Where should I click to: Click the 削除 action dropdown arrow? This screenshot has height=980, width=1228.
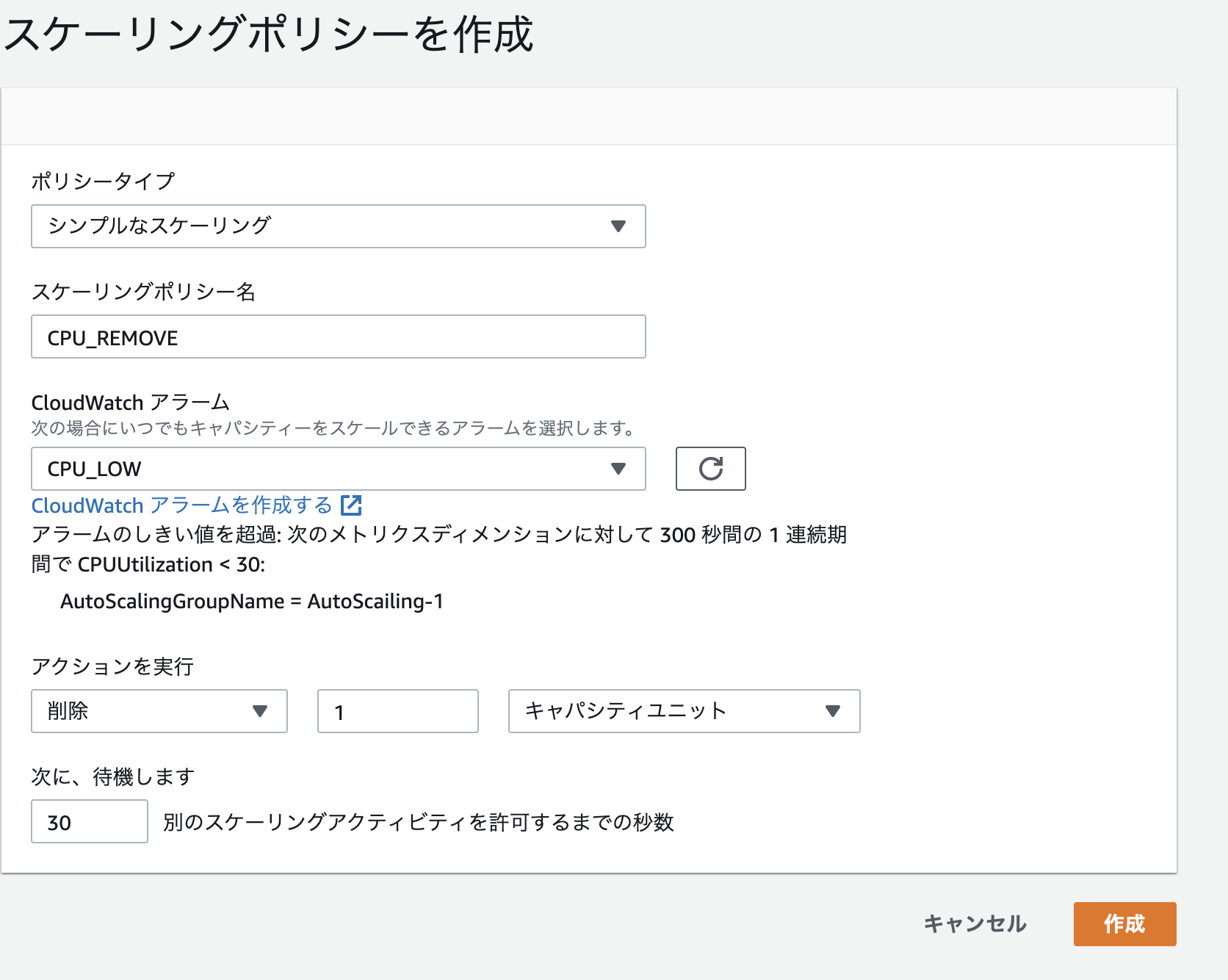261,711
